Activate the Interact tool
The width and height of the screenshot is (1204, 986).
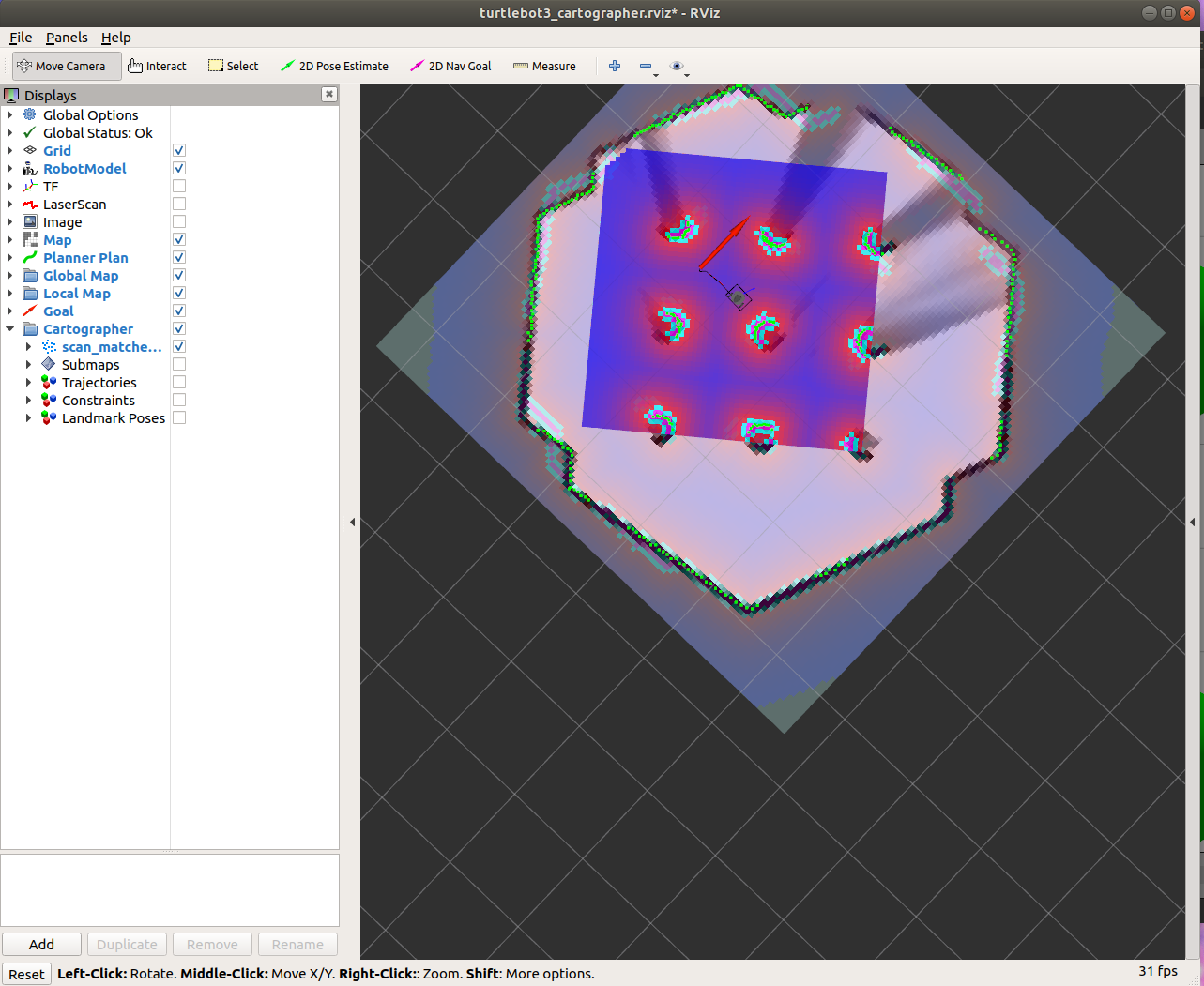pos(157,66)
